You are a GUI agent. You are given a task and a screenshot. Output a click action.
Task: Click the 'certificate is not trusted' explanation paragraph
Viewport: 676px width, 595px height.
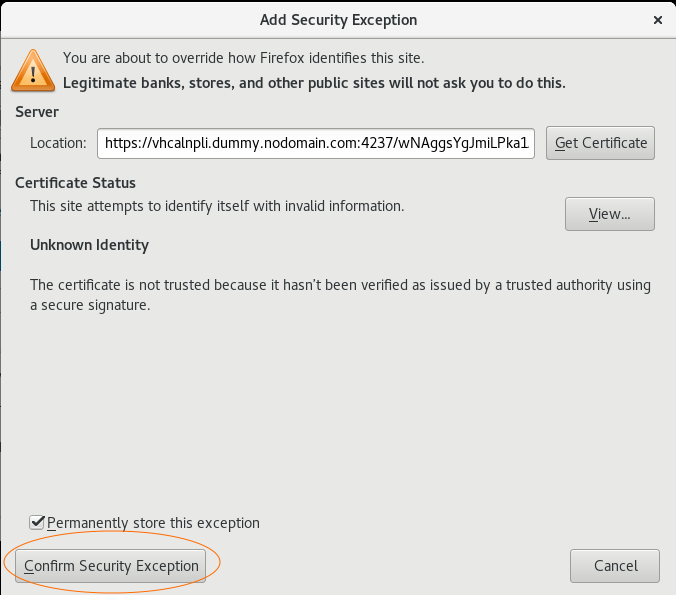pos(340,295)
